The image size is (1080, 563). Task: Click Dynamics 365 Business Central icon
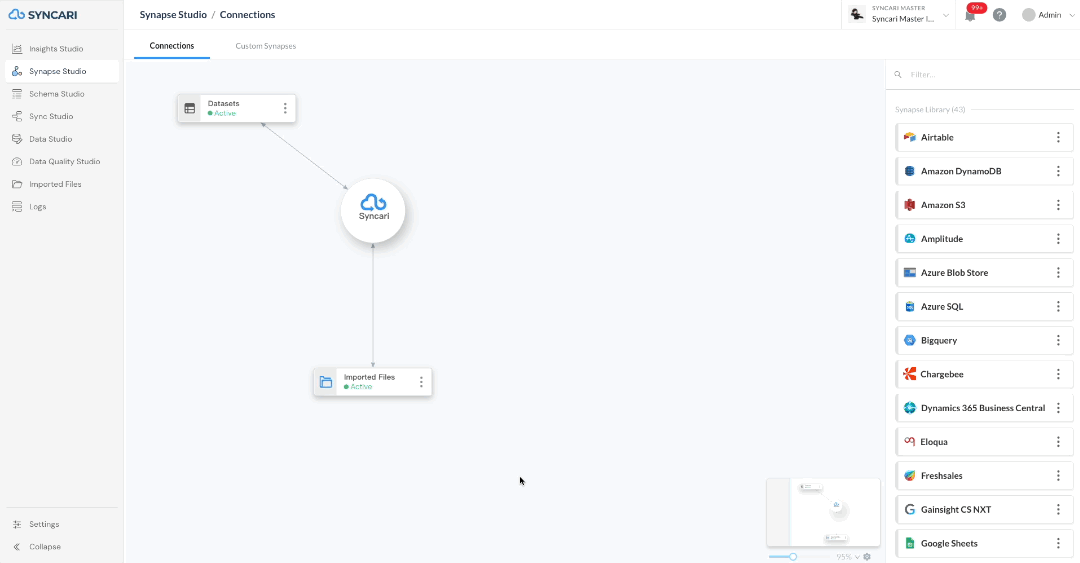(910, 408)
